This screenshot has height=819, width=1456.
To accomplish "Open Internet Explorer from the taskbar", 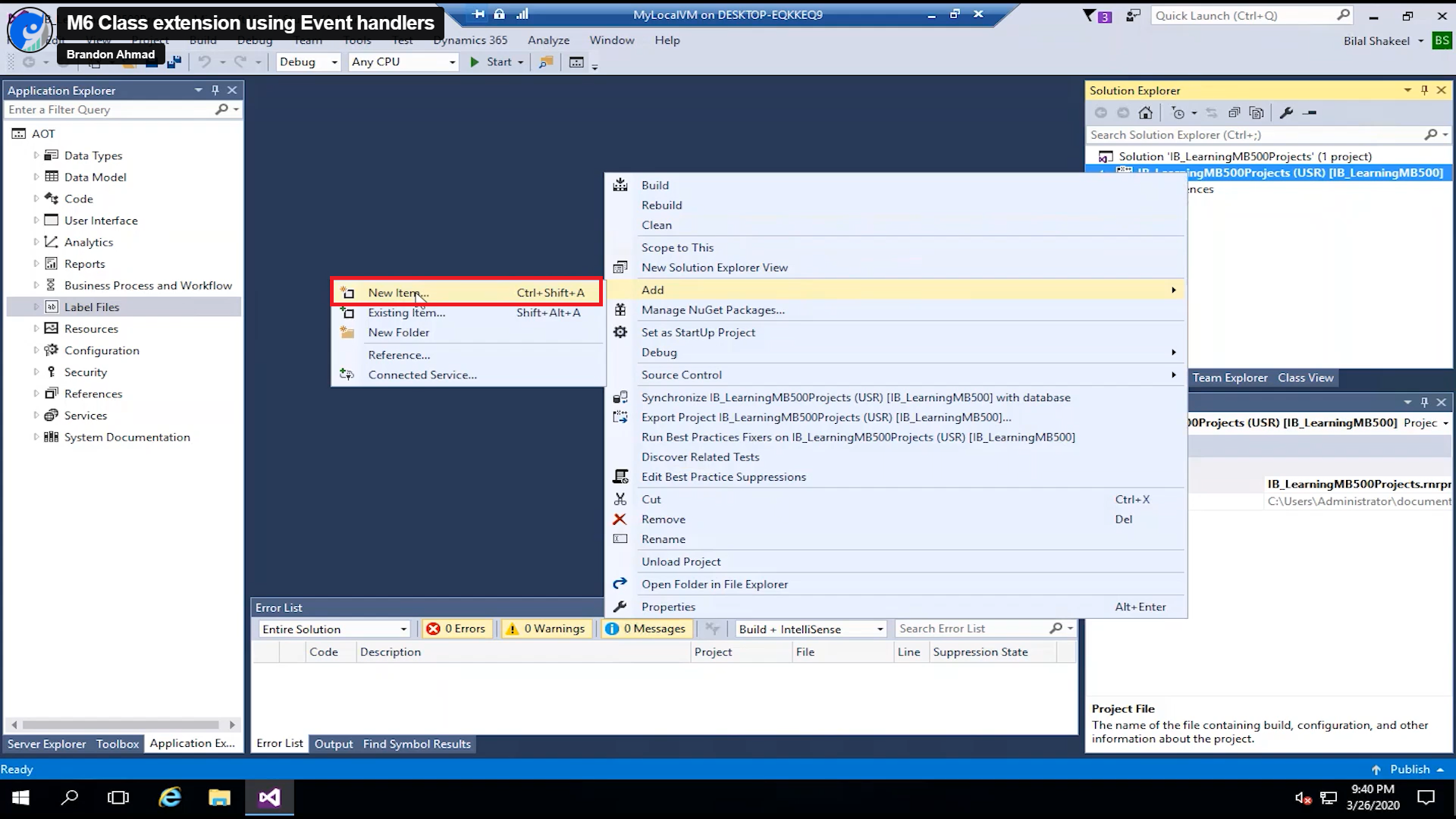I will tap(170, 798).
